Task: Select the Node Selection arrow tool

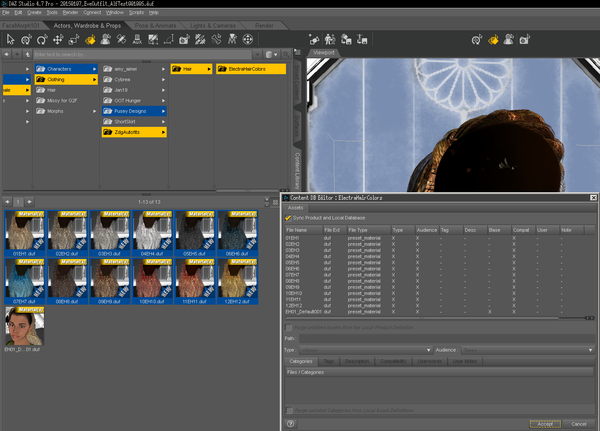Action: pyautogui.click(x=9, y=39)
